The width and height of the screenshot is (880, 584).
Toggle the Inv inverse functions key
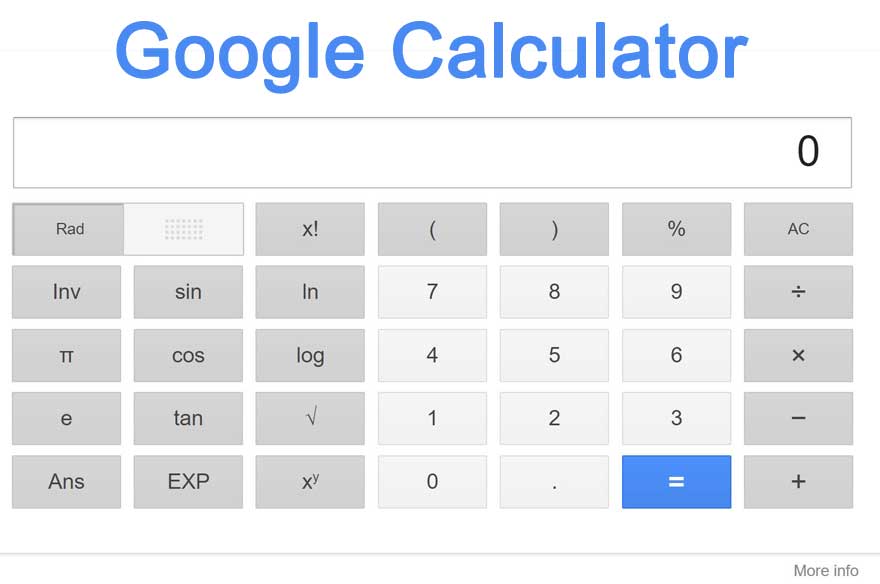click(66, 292)
